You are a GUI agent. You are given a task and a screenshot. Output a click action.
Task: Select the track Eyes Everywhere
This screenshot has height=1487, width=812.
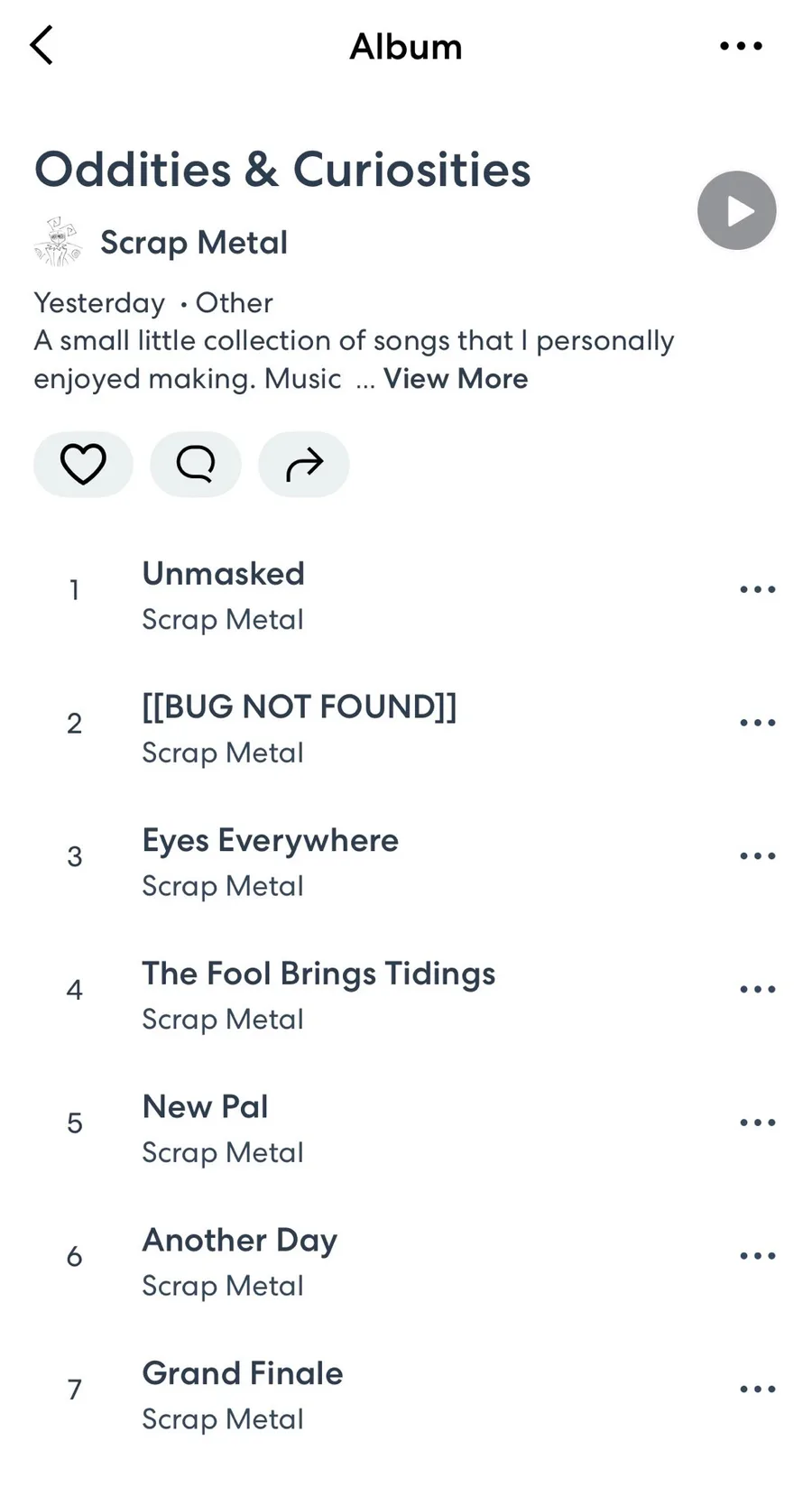[270, 841]
